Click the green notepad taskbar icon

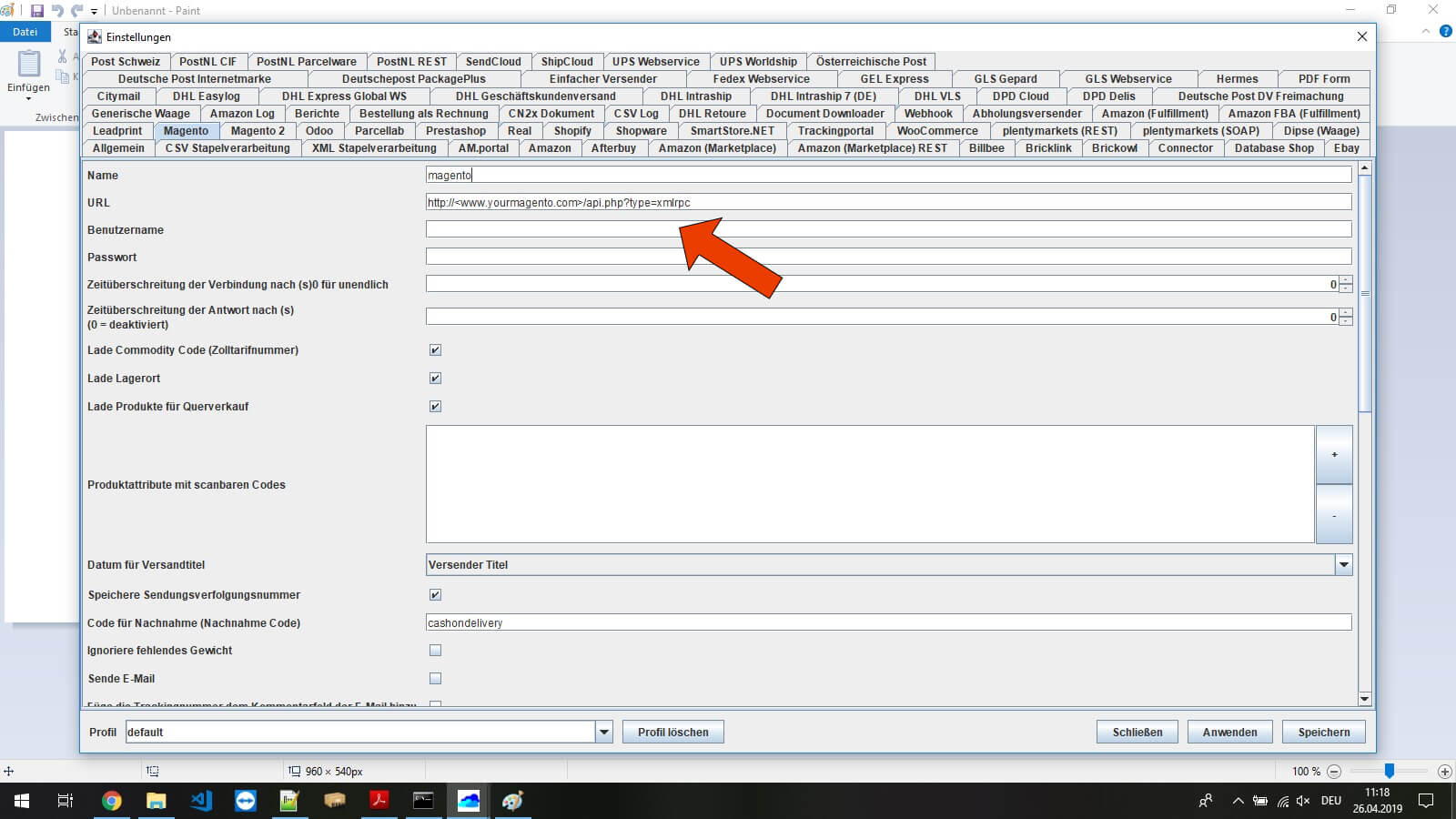pos(290,801)
